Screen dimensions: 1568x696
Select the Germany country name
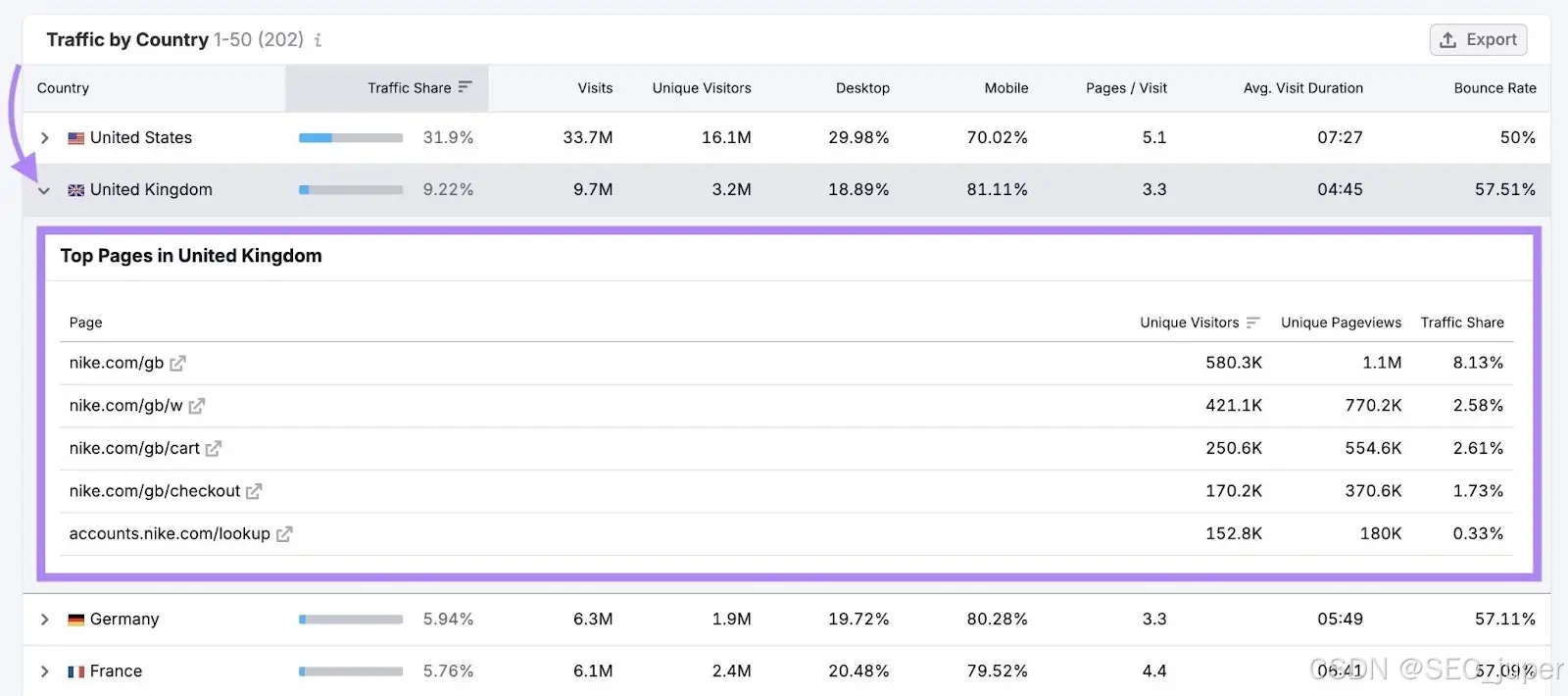tap(124, 620)
